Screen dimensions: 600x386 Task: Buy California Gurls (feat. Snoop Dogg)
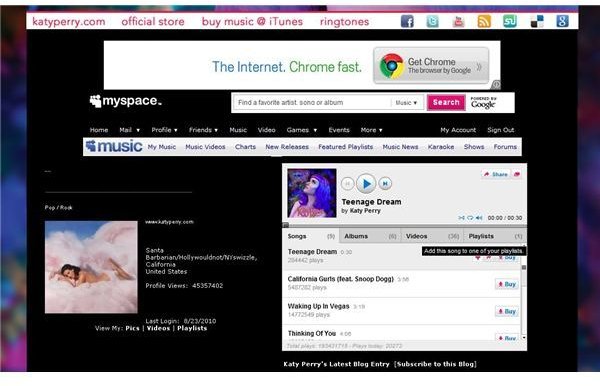pos(507,284)
